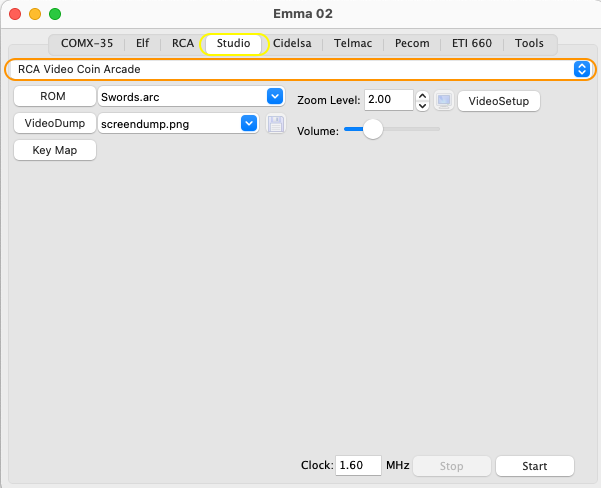This screenshot has width=601, height=488.
Task: Open the Telmac tab
Action: pyautogui.click(x=353, y=43)
